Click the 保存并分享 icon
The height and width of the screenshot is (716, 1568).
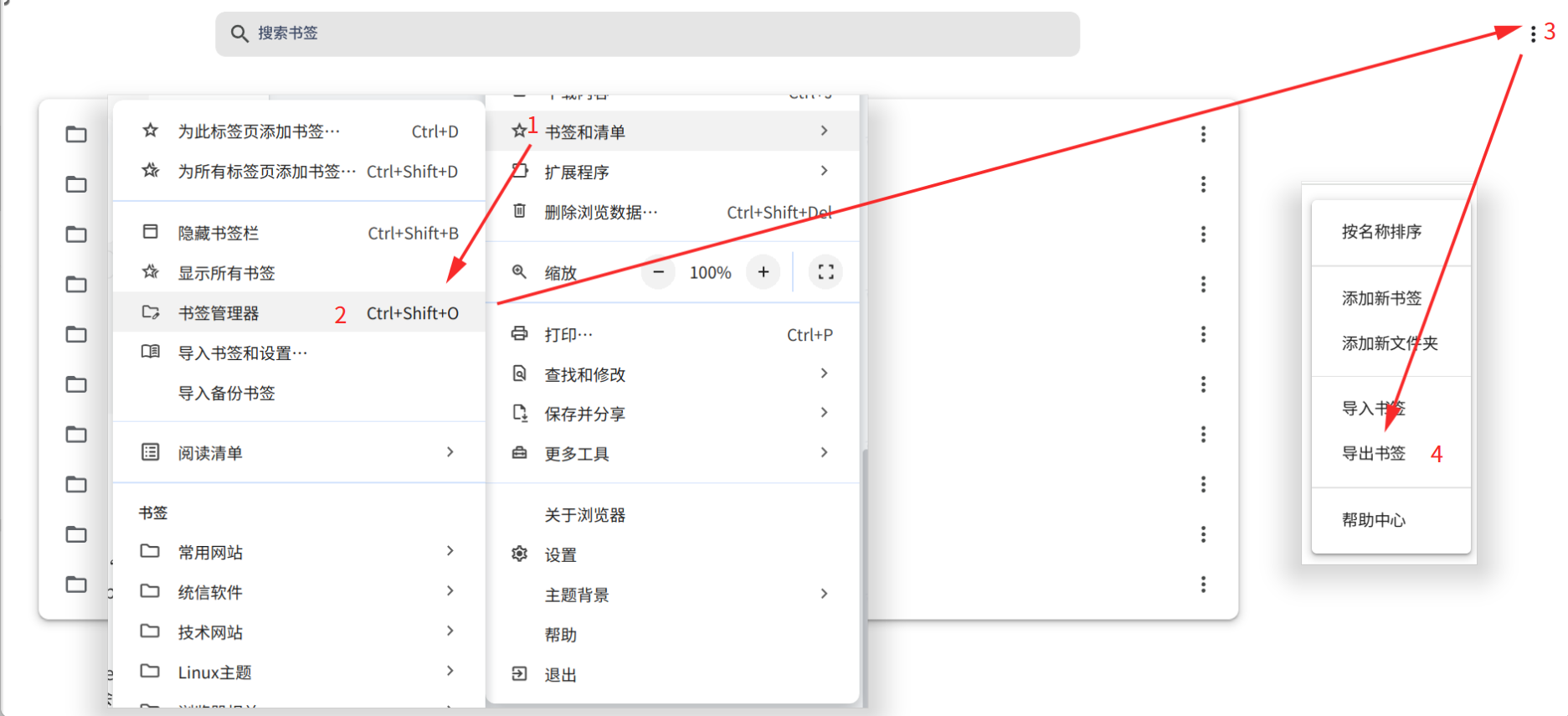520,413
